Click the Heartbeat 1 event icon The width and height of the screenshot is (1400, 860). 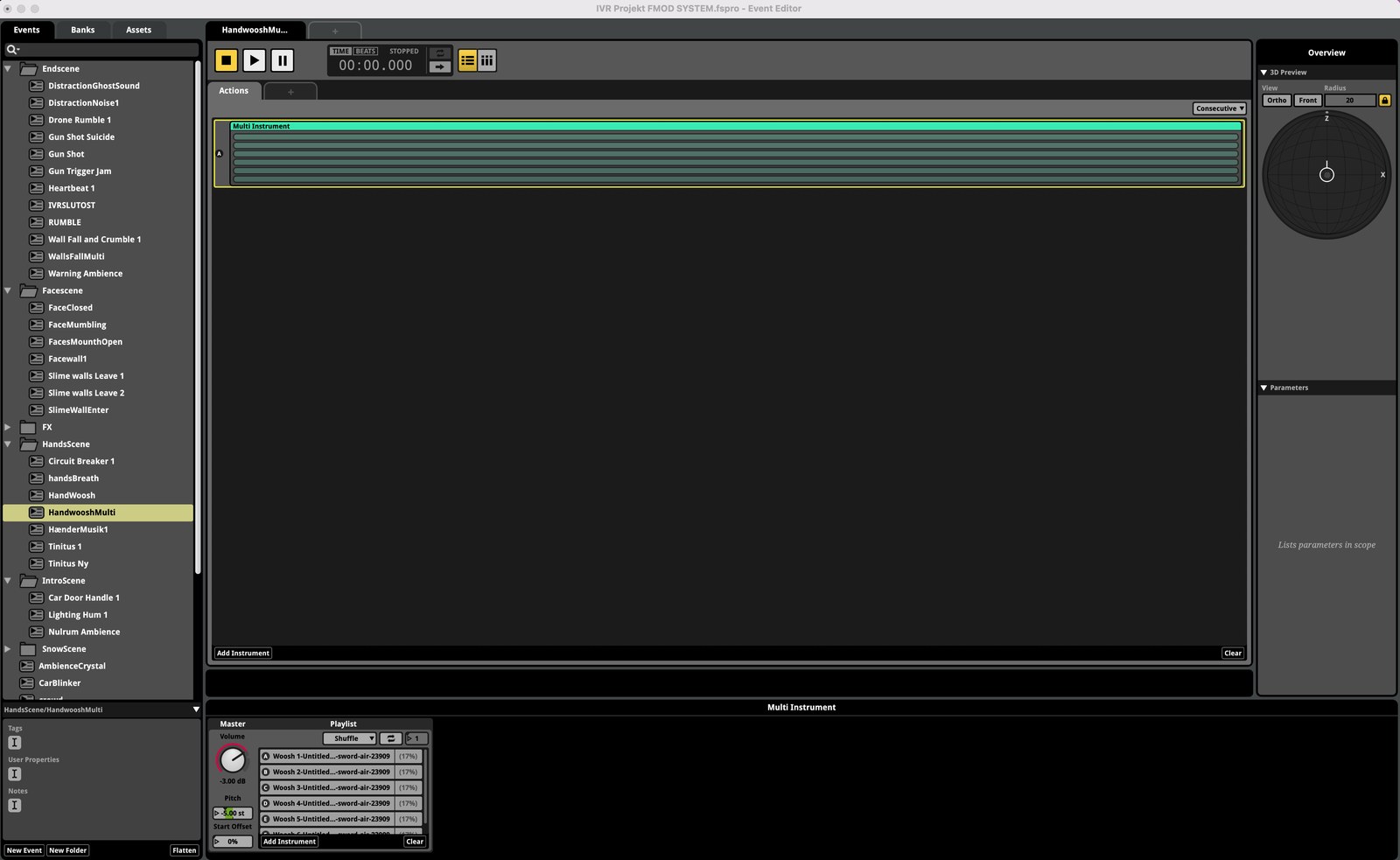pos(36,188)
